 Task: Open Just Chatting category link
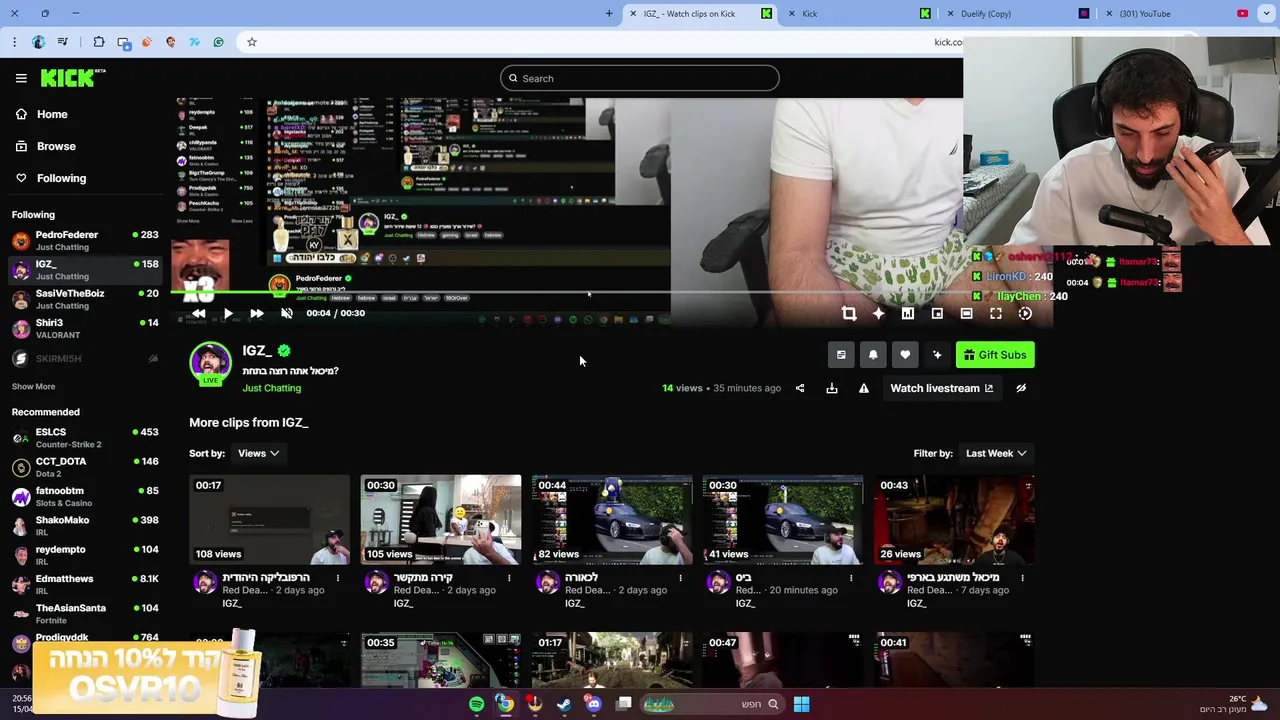[271, 388]
